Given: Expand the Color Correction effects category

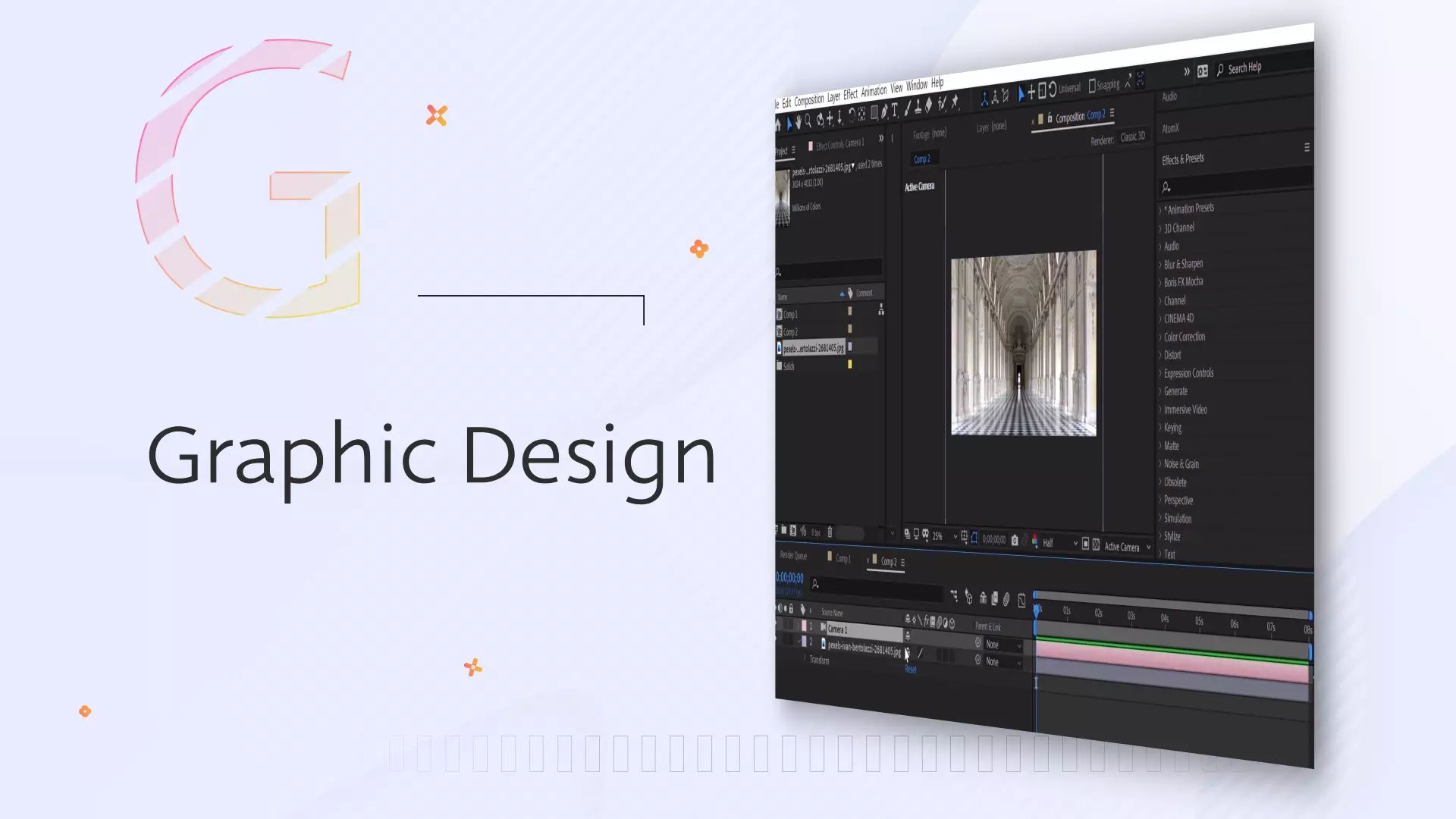Looking at the screenshot, I should [1159, 337].
